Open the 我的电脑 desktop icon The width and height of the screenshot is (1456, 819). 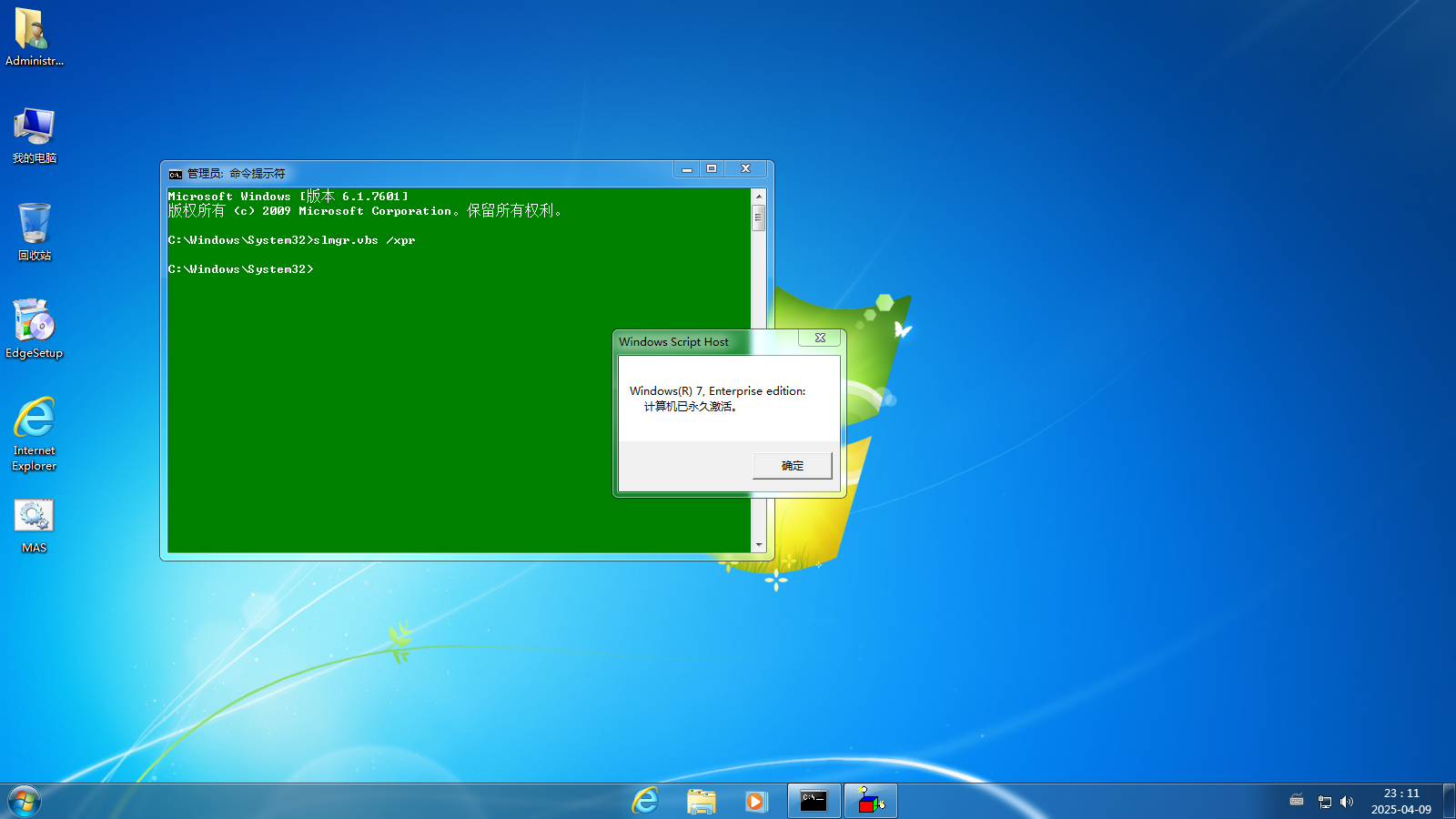pos(34,135)
